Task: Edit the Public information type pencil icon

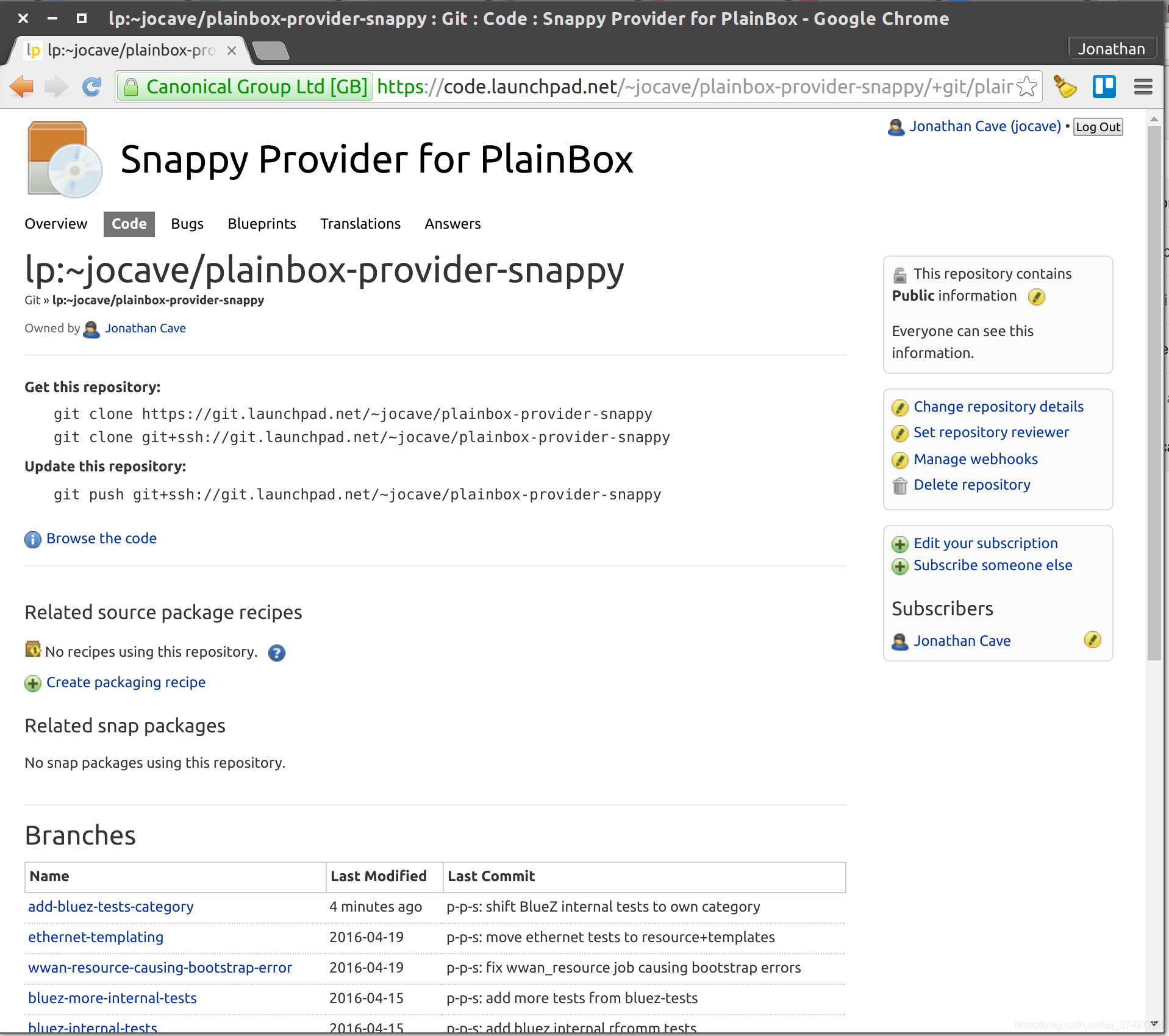Action: pyautogui.click(x=1037, y=297)
